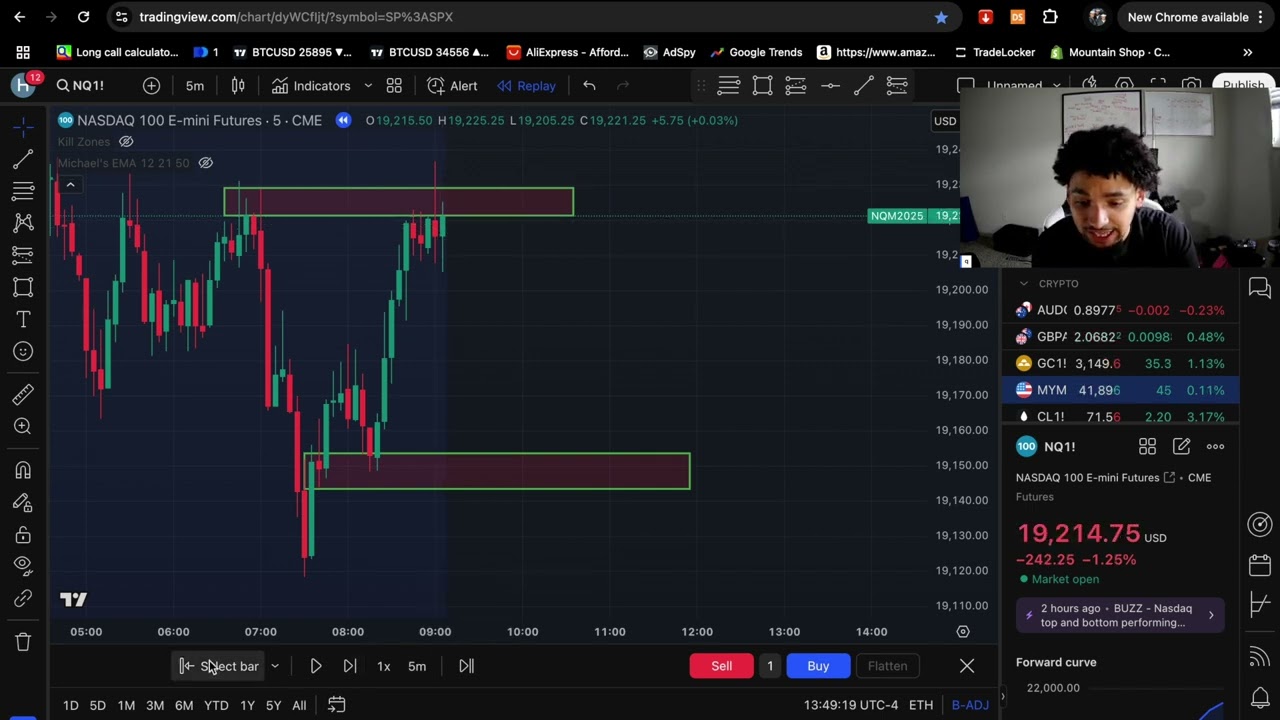The image size is (1280, 720).
Task: Select the ruler measure tool
Action: click(23, 394)
